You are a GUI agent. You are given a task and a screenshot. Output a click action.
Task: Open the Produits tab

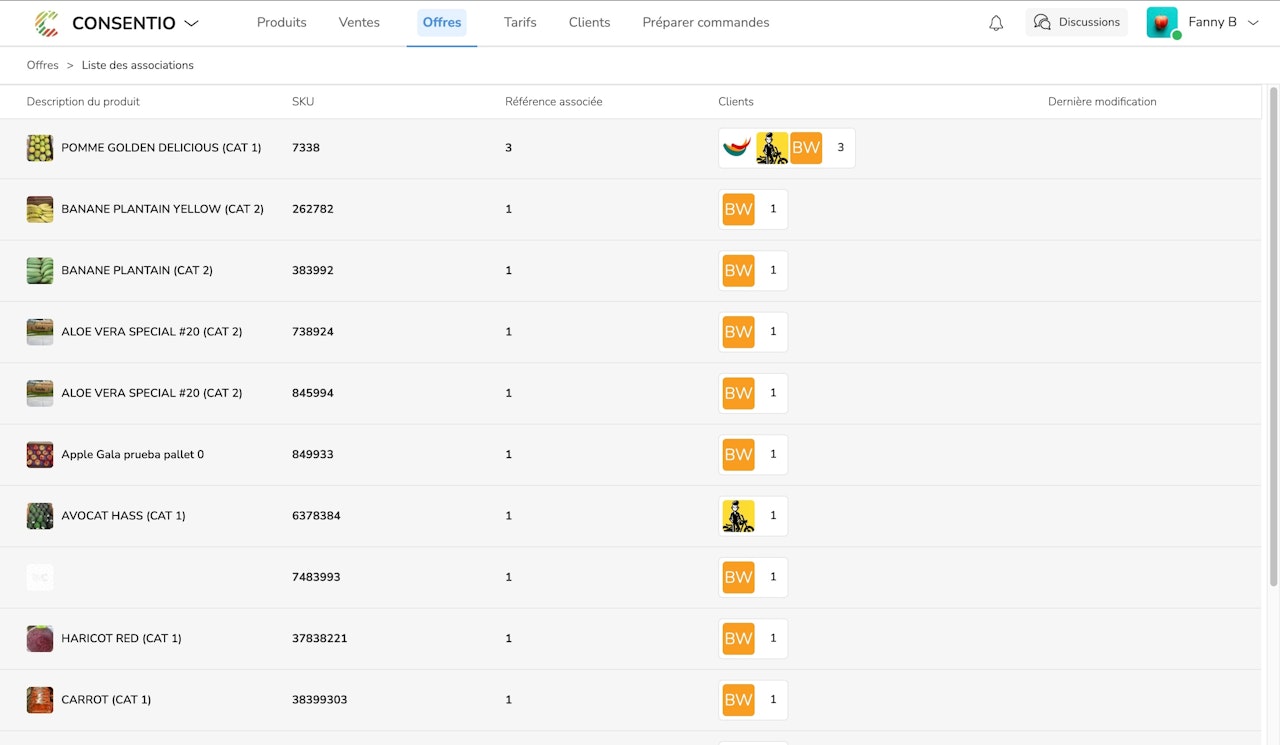282,22
